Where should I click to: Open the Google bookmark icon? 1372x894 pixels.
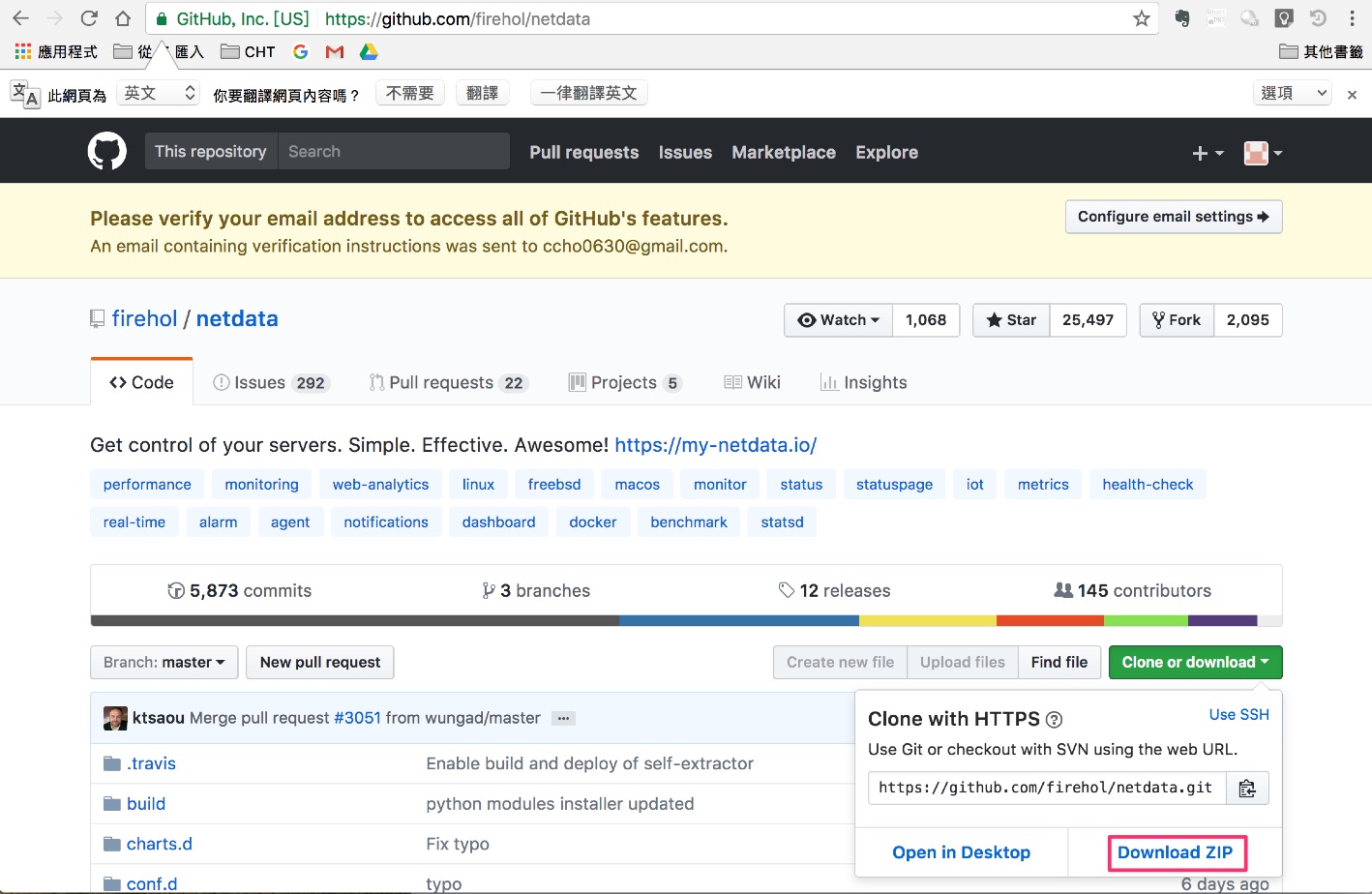pyautogui.click(x=300, y=51)
